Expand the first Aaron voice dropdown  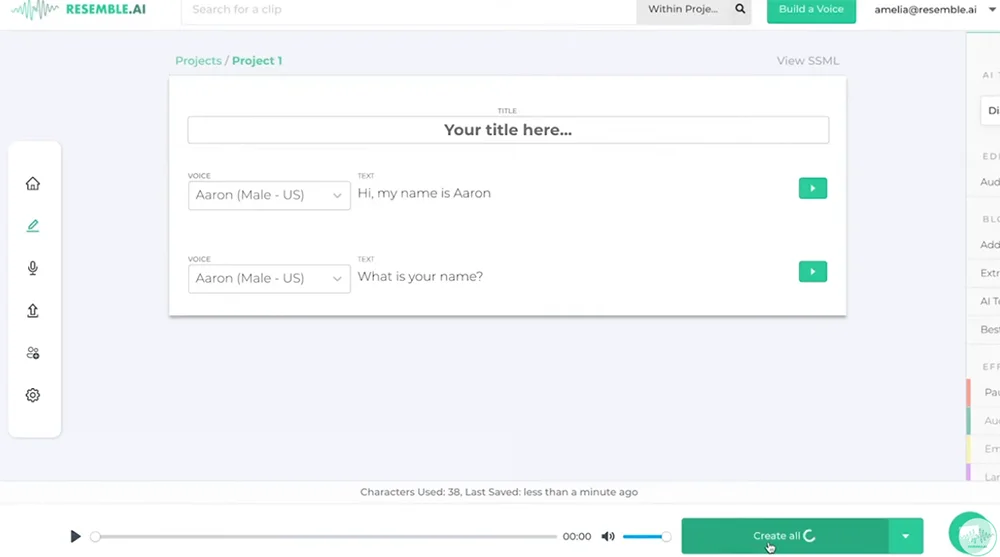click(269, 195)
